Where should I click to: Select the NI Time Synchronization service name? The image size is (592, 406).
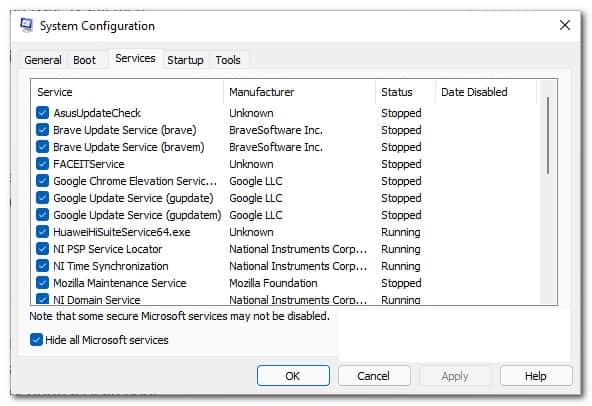(111, 266)
